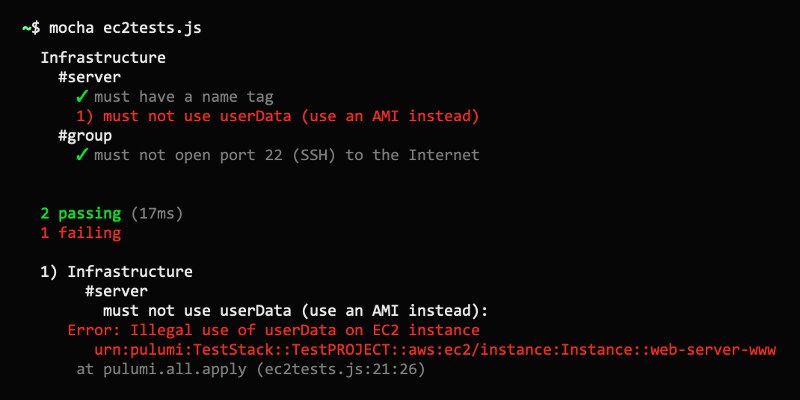This screenshot has height=400, width=800.
Task: Click "must have a name tag" test result
Action: [x=184, y=97]
